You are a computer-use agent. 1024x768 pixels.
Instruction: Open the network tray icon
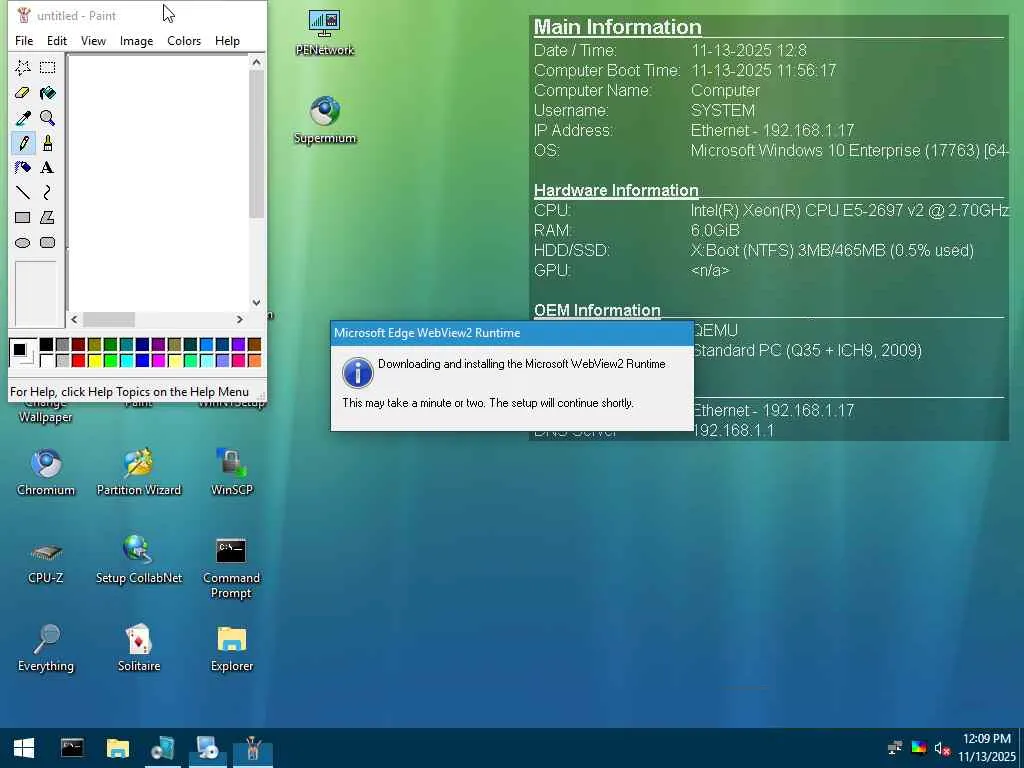(x=895, y=748)
